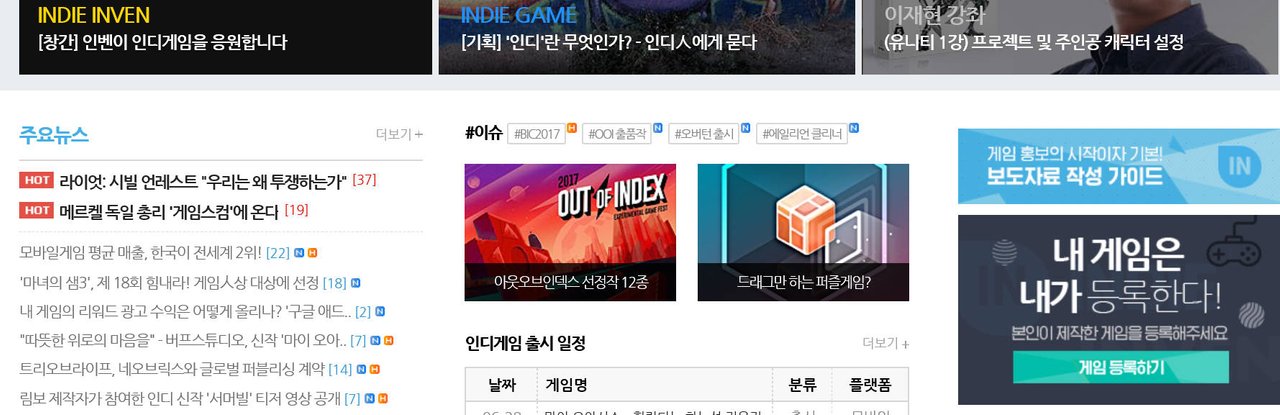
Task: Select the #BIC2017 issue tag
Action: coord(536,134)
